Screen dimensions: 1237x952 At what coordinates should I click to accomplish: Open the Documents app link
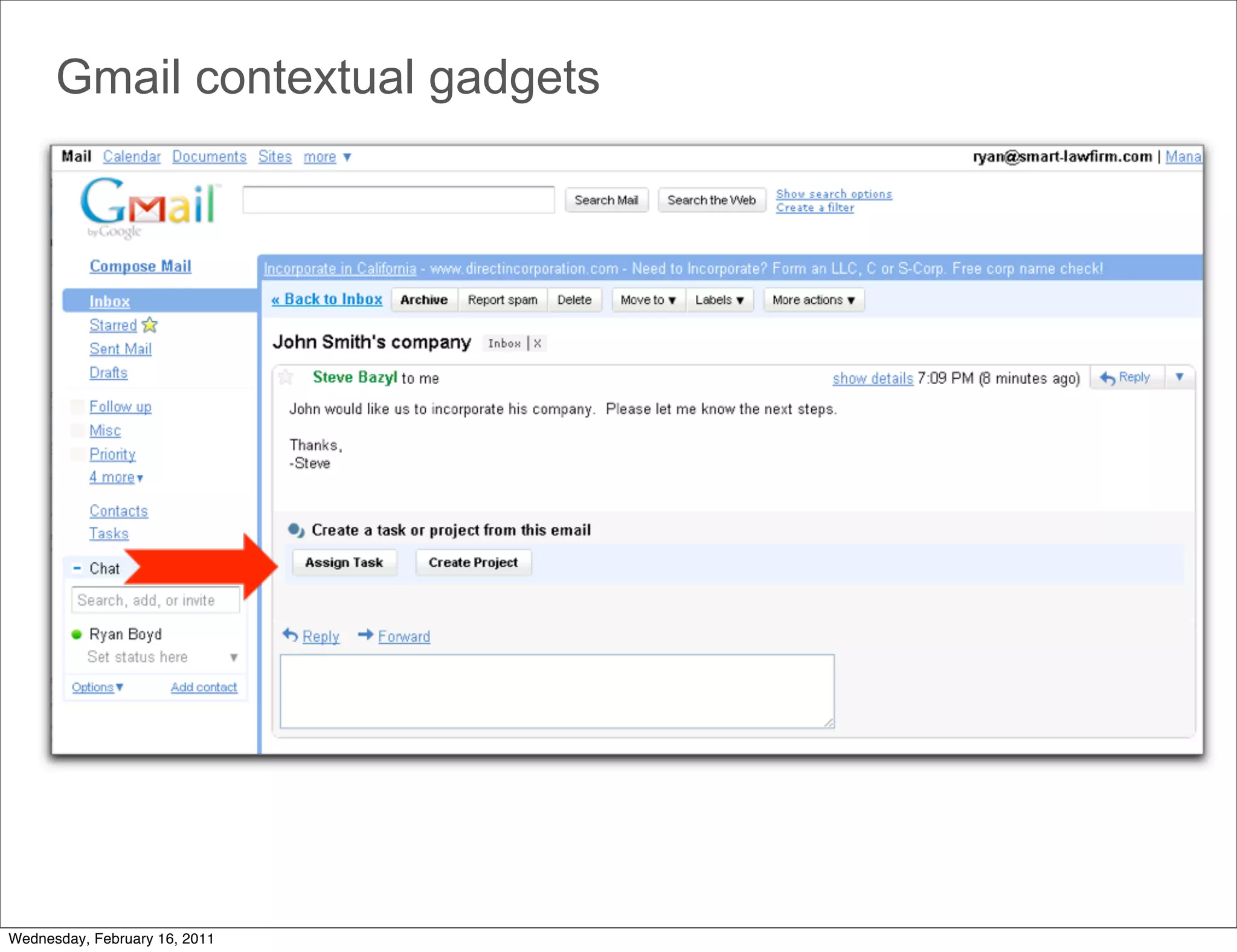point(209,157)
